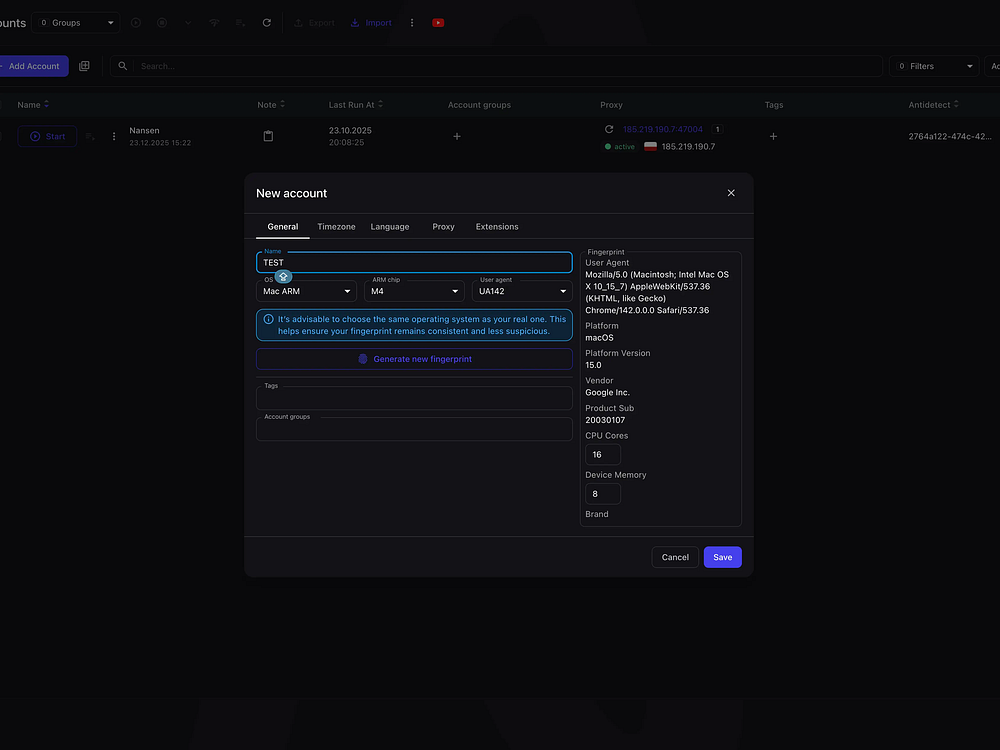The width and height of the screenshot is (1000, 750).
Task: Open the note clipboard icon for Nansen
Action: 268,136
